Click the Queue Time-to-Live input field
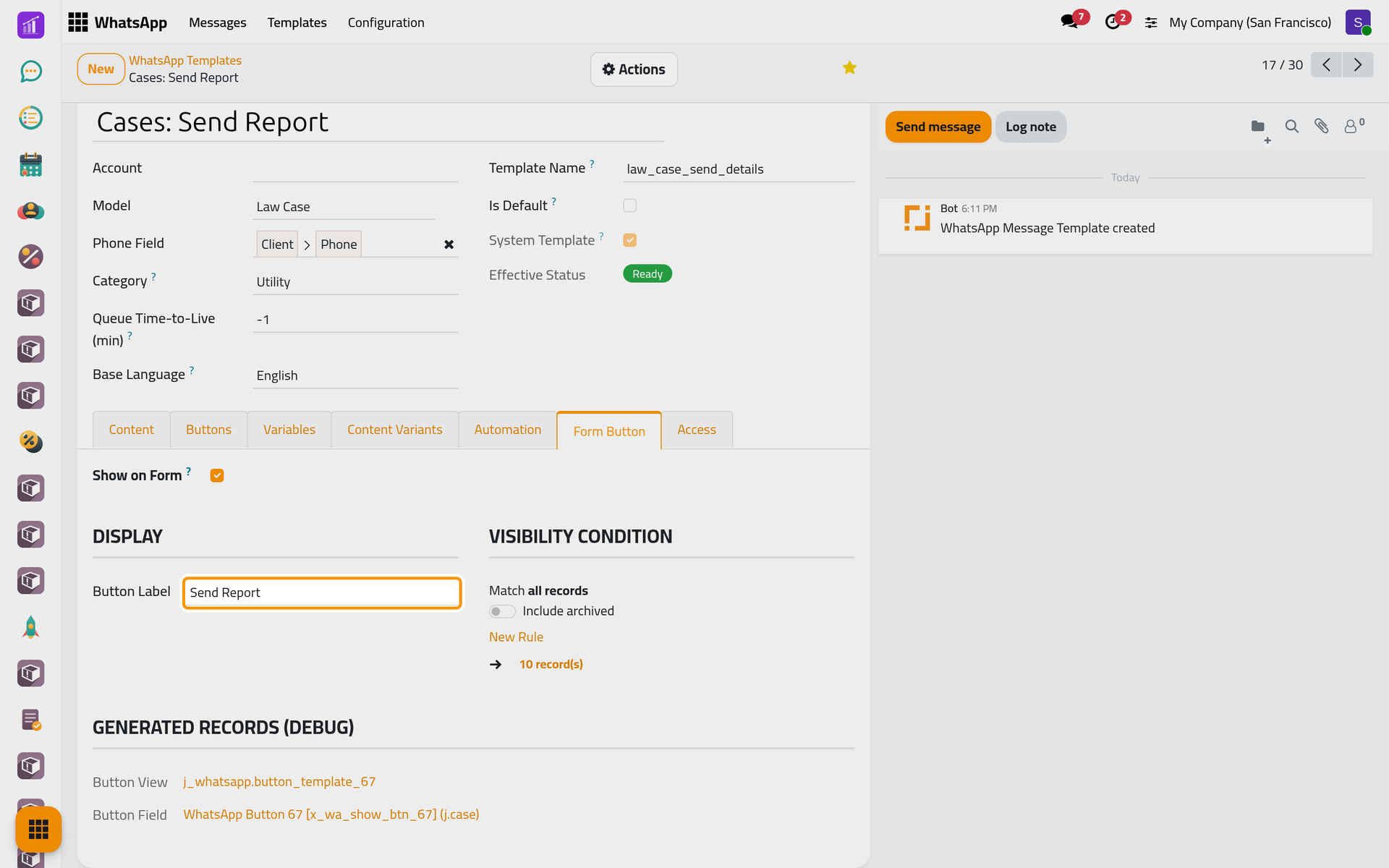The image size is (1389, 868). tap(355, 320)
